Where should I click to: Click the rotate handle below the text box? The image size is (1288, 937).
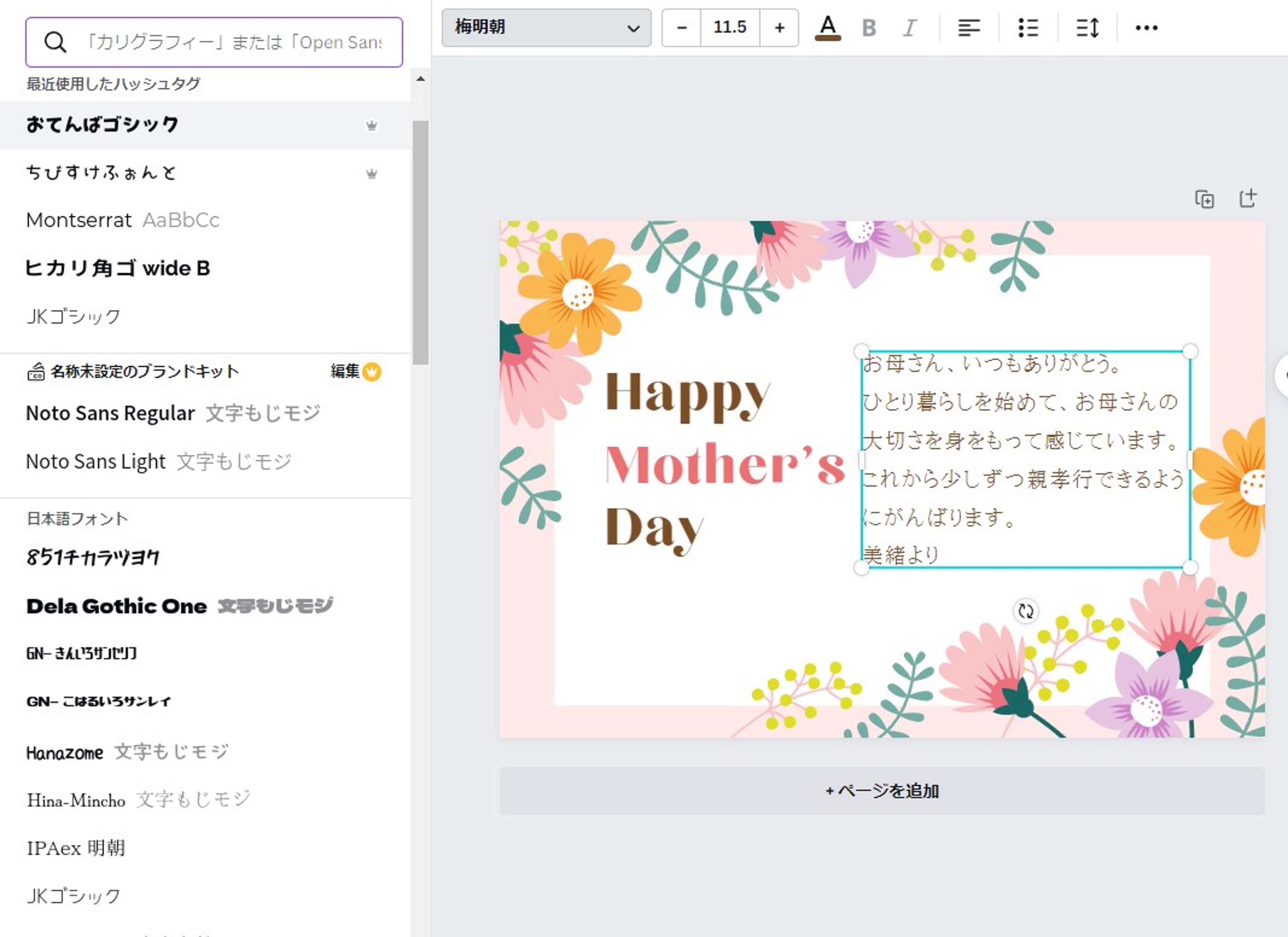(x=1026, y=611)
